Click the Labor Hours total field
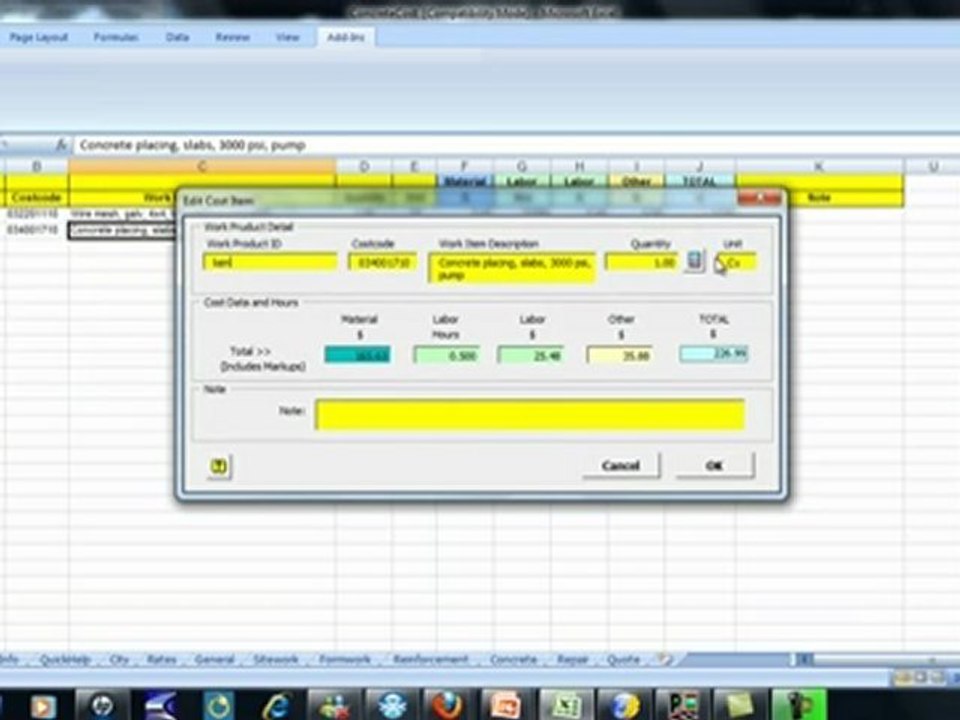Viewport: 960px width, 720px height. click(x=446, y=354)
